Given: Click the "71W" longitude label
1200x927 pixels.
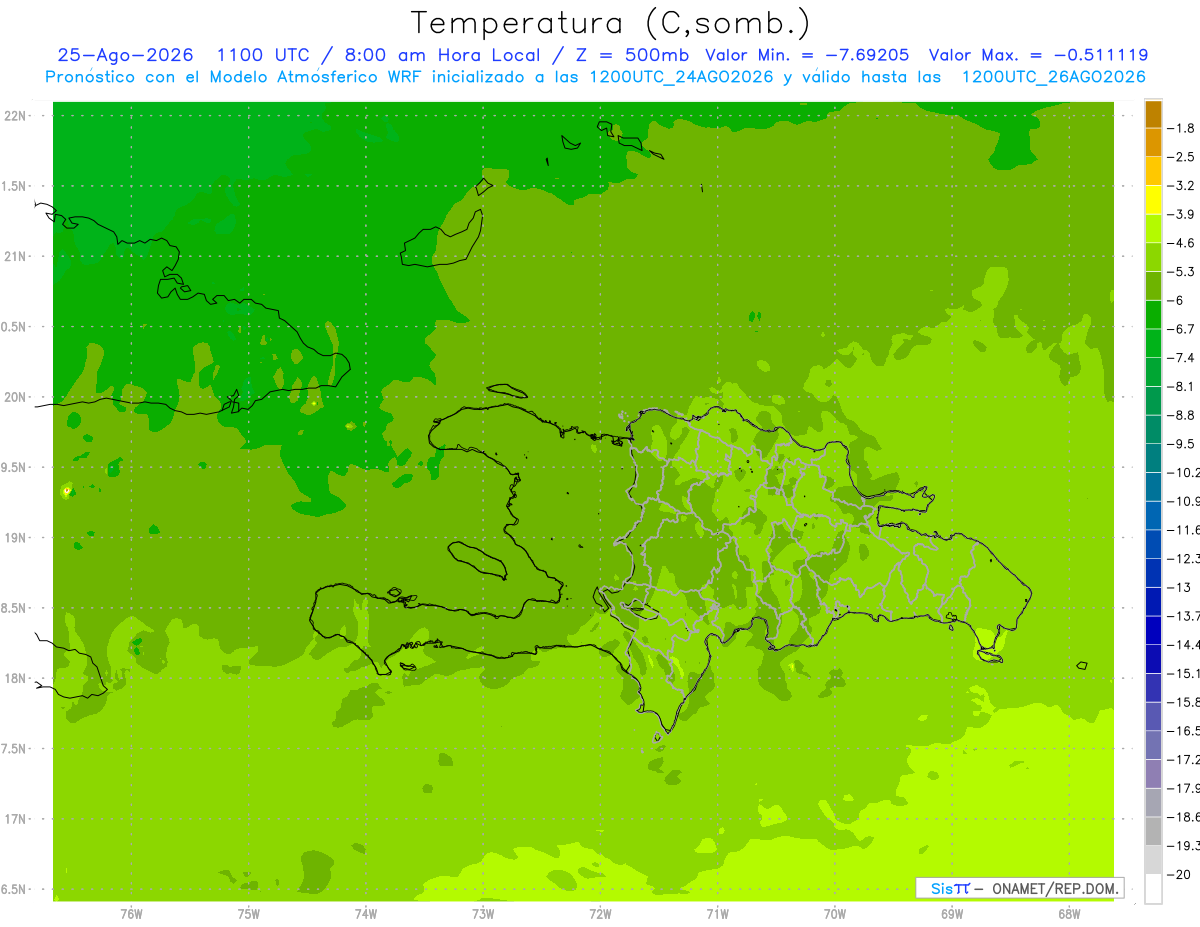Looking at the screenshot, I should [x=717, y=914].
